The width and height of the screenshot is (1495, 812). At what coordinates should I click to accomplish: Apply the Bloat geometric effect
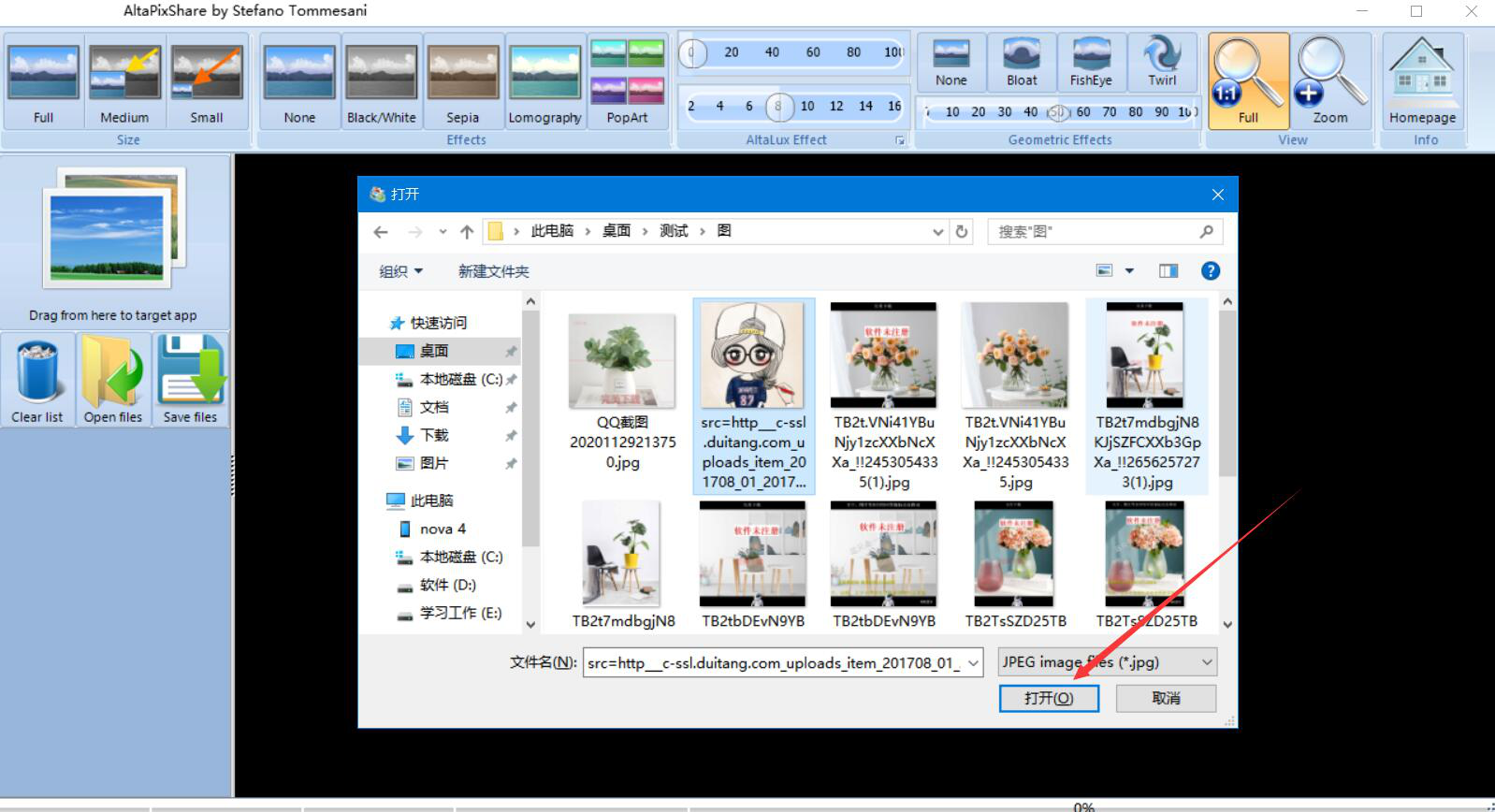1022,63
